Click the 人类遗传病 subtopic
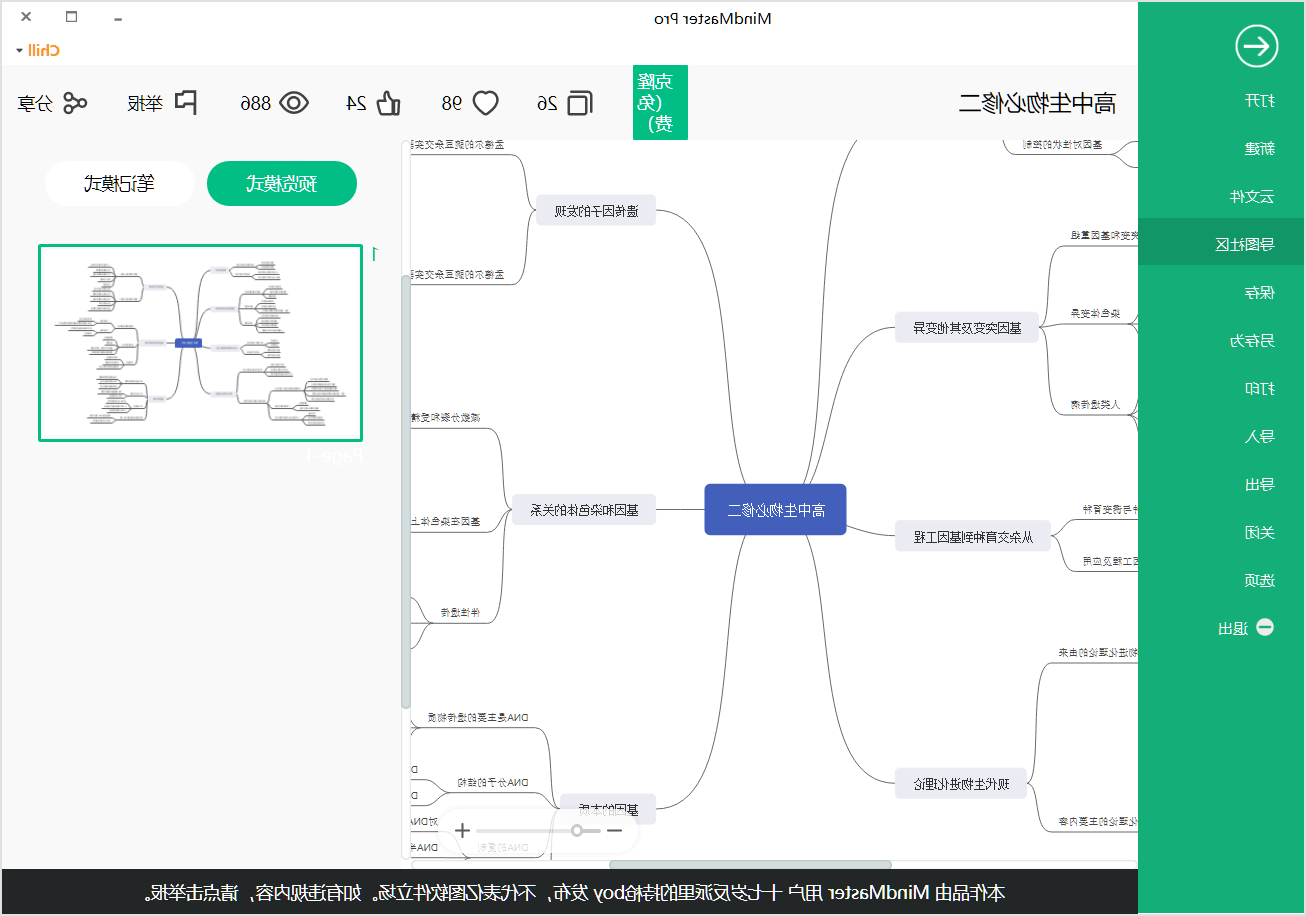1306x916 pixels. pyautogui.click(x=1095, y=405)
